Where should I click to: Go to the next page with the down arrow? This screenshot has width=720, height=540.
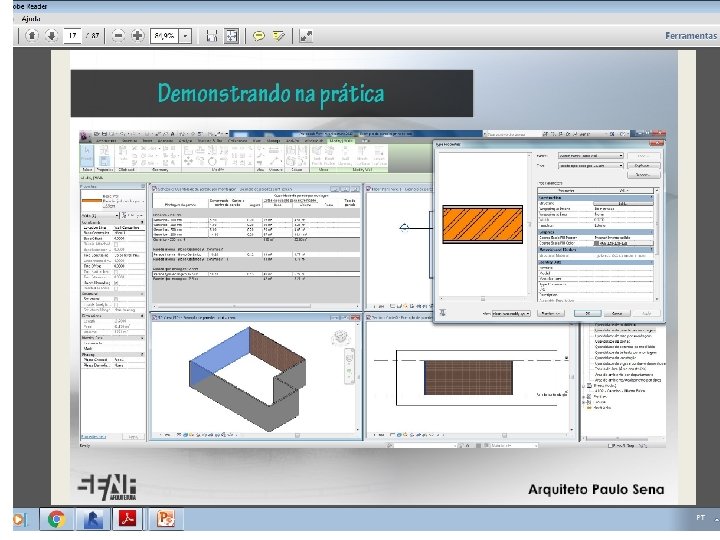click(51, 35)
